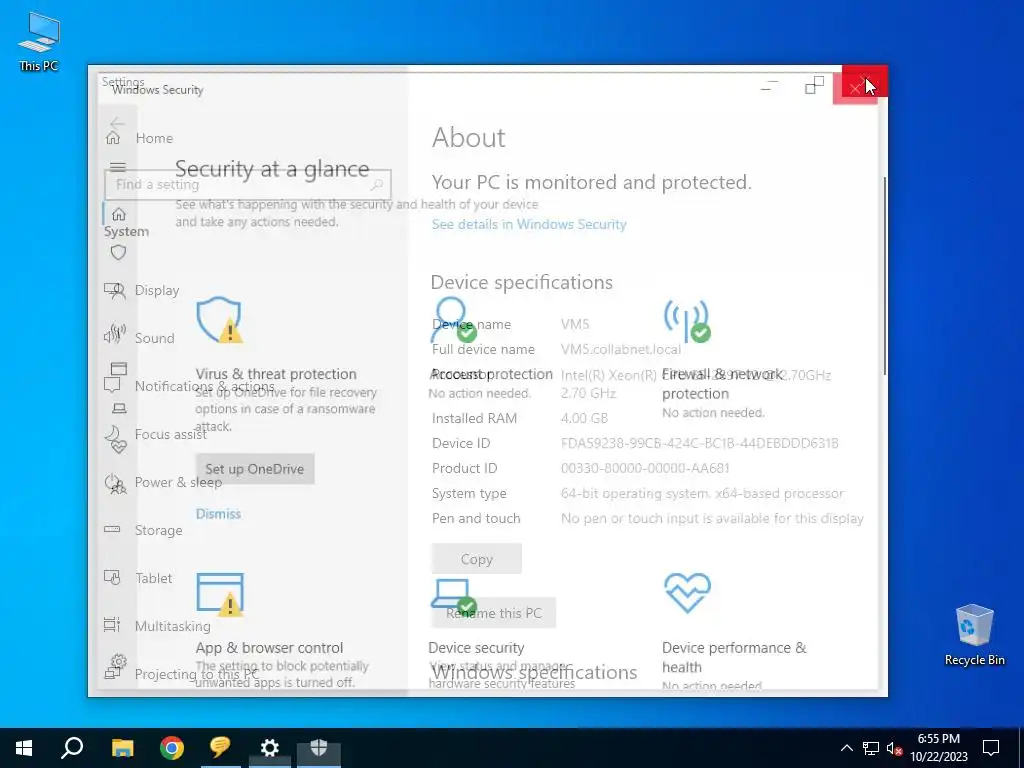Click Device ID value starting FDA59238
The width and height of the screenshot is (1024, 768).
click(699, 443)
